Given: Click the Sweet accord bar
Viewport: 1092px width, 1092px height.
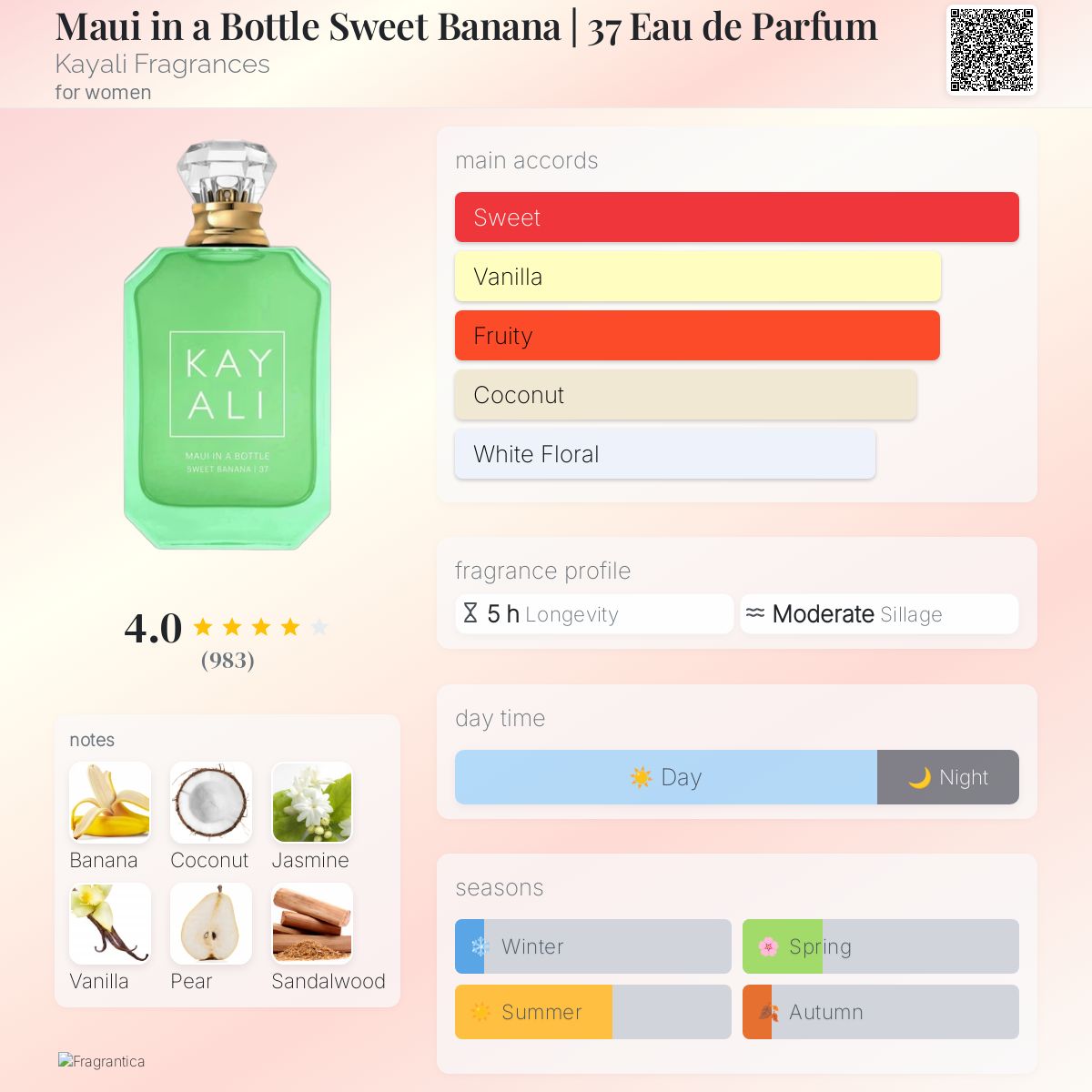Looking at the screenshot, I should click(736, 217).
